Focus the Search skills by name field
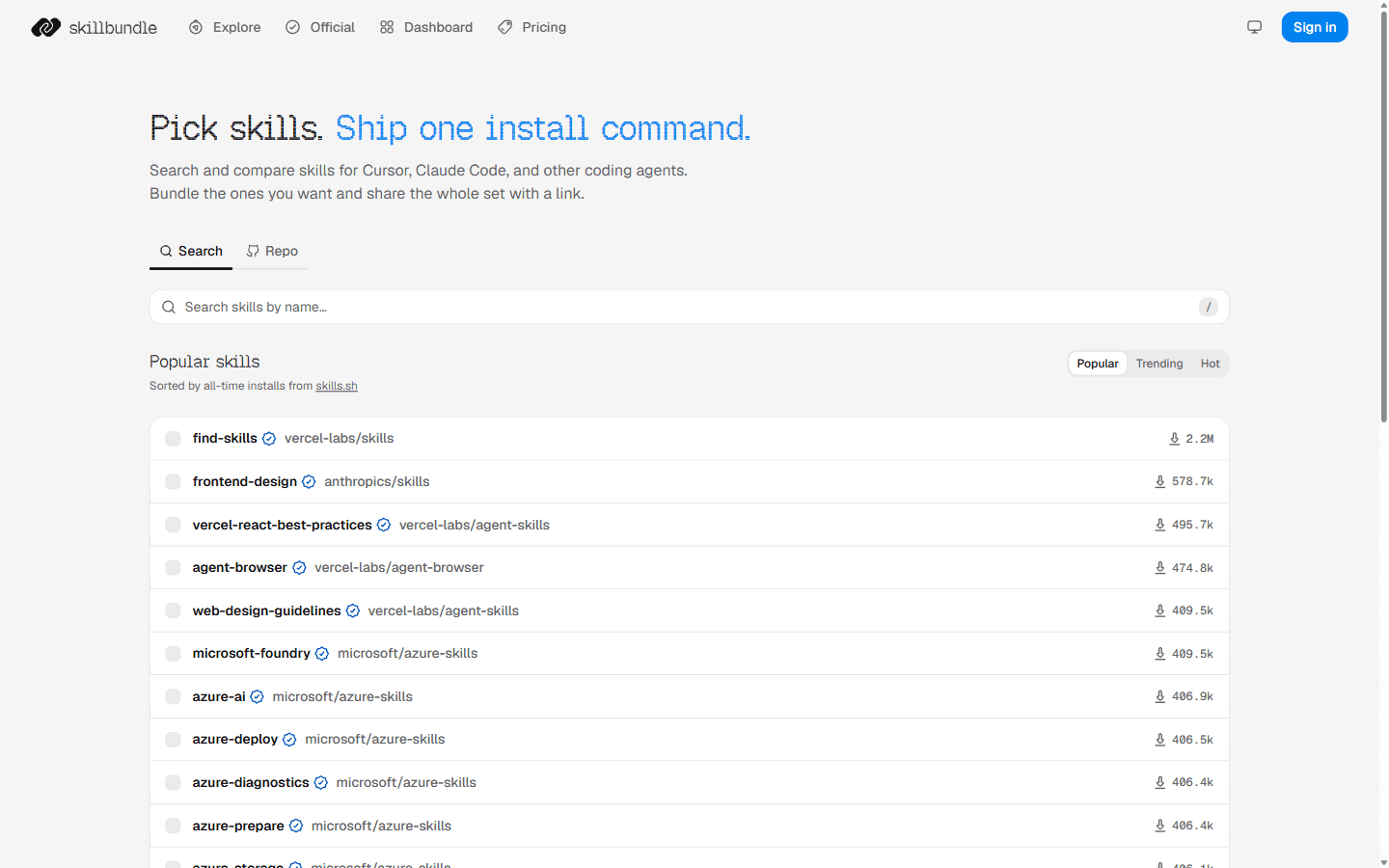This screenshot has width=1389, height=868. click(689, 307)
